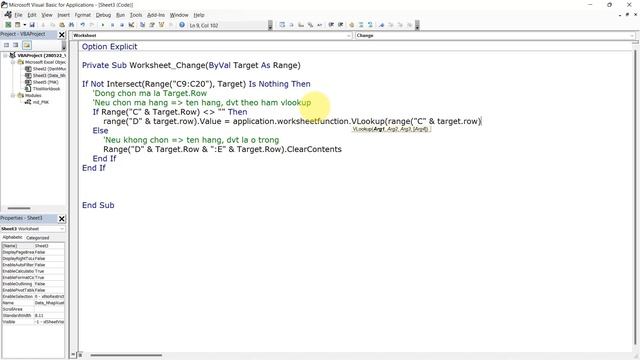Click the Complete Word toolbar icon

pyautogui.click(x=320, y=25)
